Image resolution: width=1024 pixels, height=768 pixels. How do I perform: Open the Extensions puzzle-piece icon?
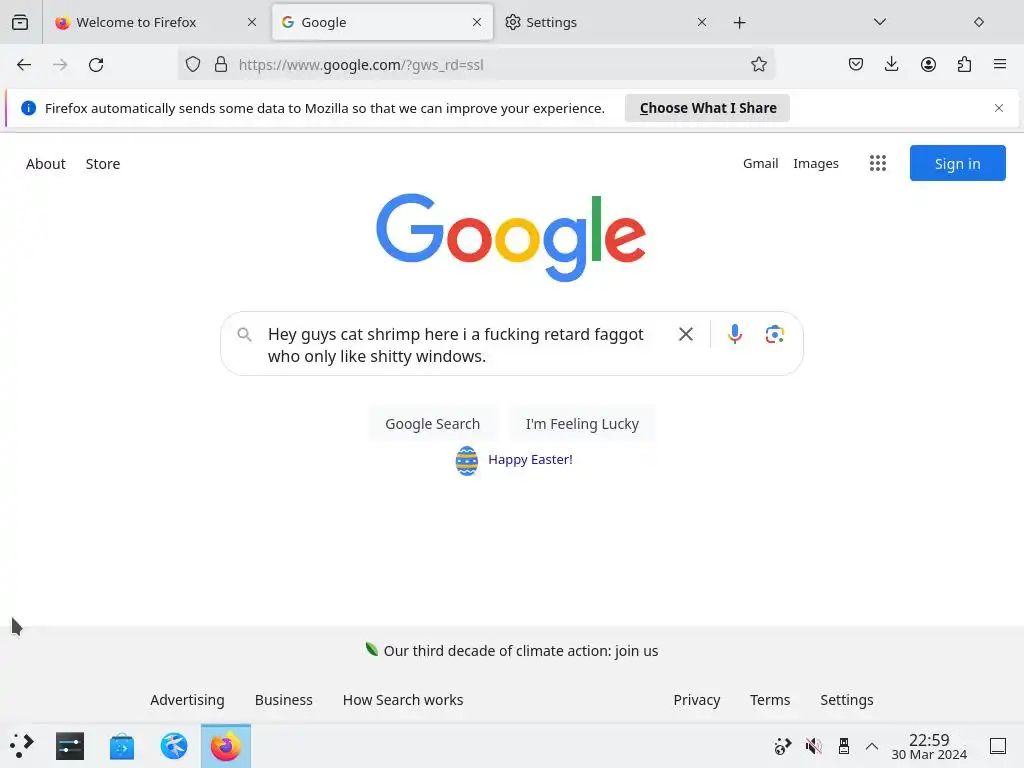[x=964, y=64]
